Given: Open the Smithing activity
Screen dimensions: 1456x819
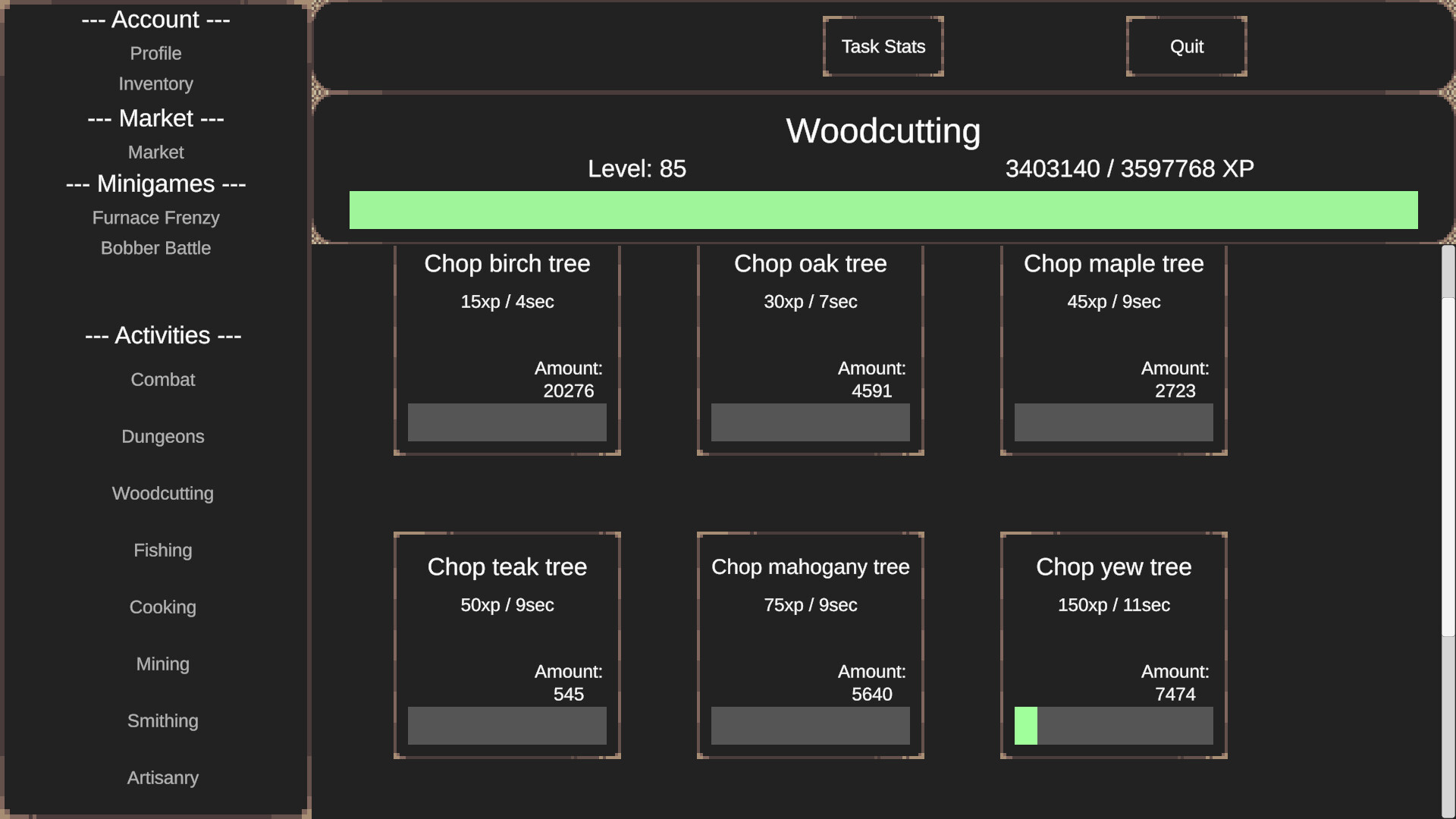Looking at the screenshot, I should tap(162, 720).
